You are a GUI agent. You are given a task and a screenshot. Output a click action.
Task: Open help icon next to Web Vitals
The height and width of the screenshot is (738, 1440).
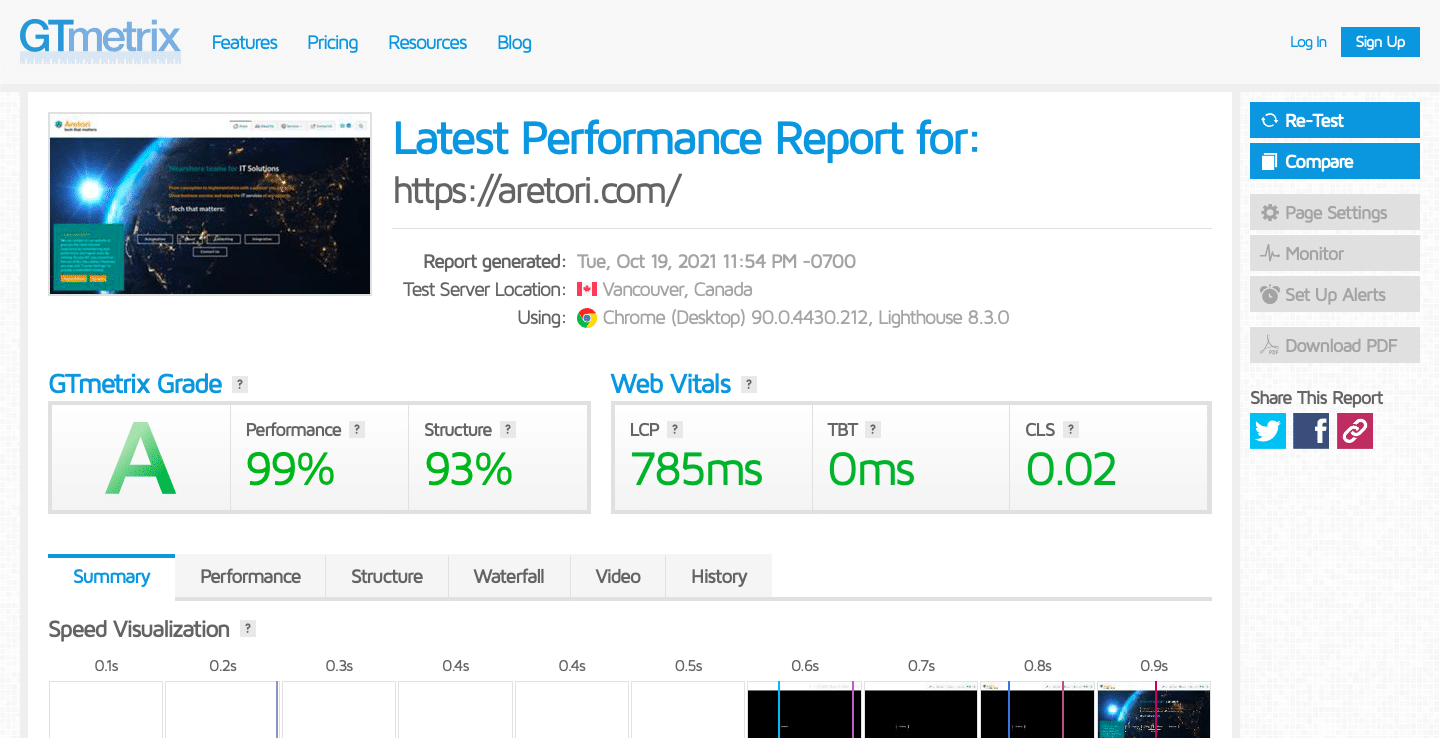click(749, 384)
